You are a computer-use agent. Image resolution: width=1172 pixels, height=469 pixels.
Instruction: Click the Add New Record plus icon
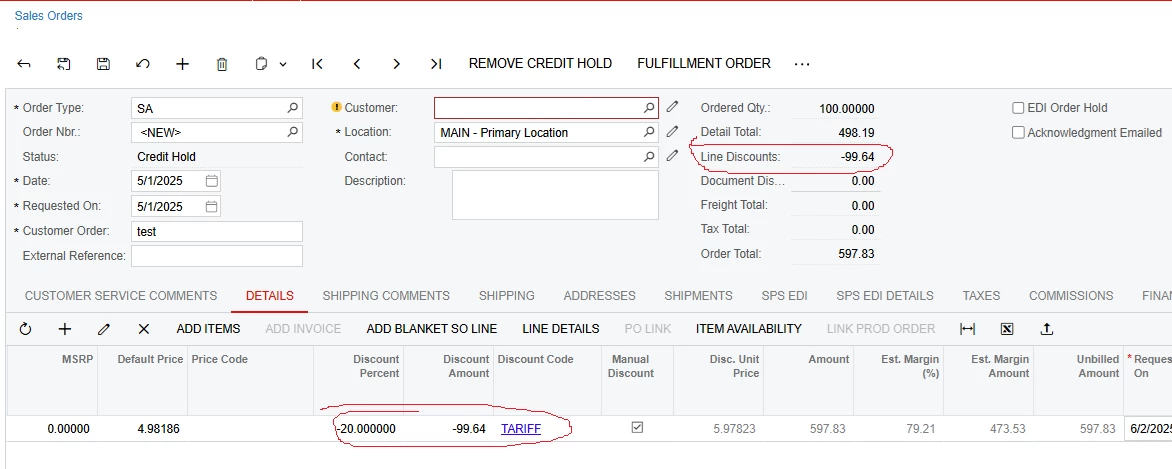[182, 64]
